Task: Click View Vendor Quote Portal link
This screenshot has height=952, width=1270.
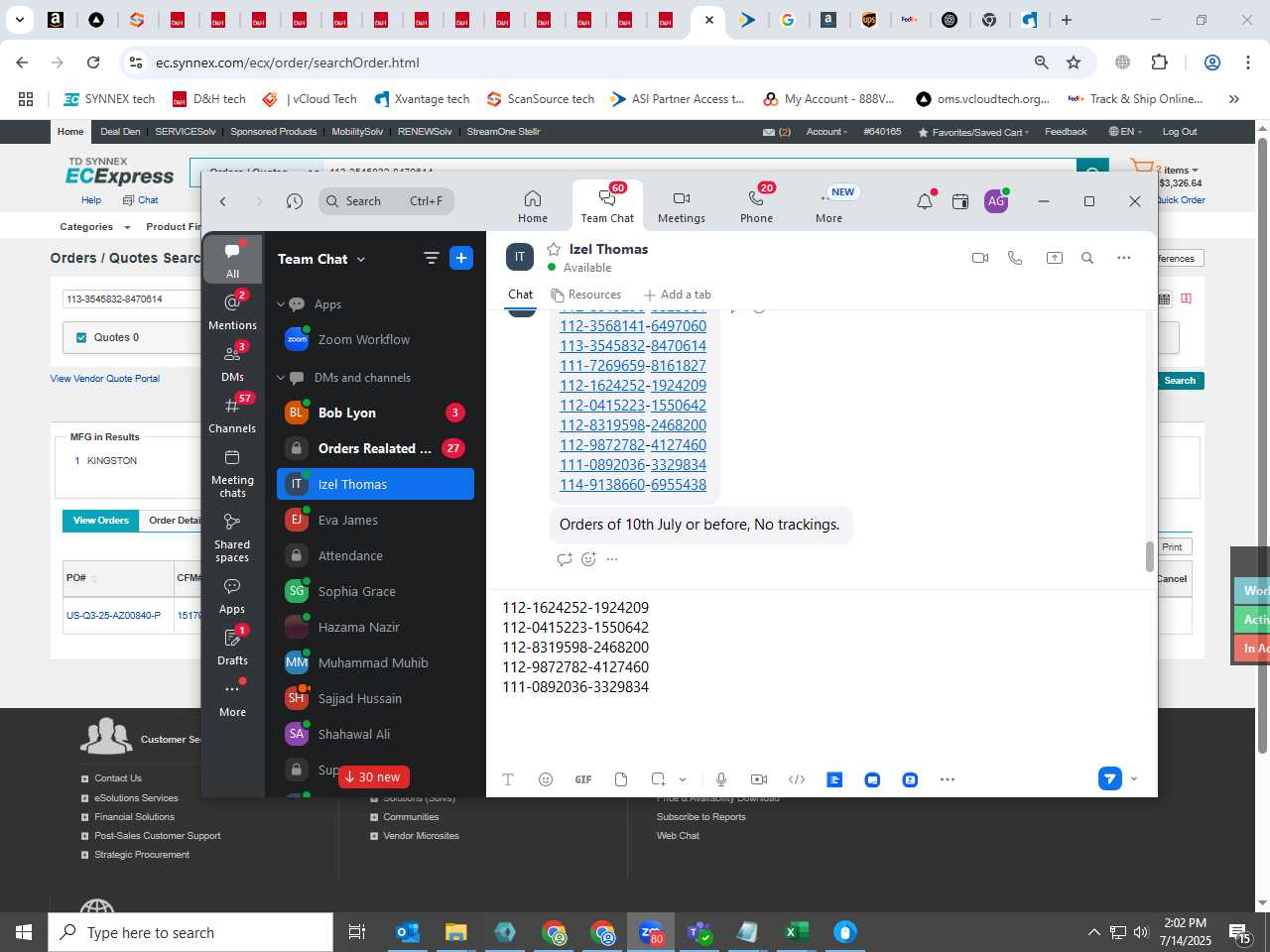Action: click(x=105, y=379)
